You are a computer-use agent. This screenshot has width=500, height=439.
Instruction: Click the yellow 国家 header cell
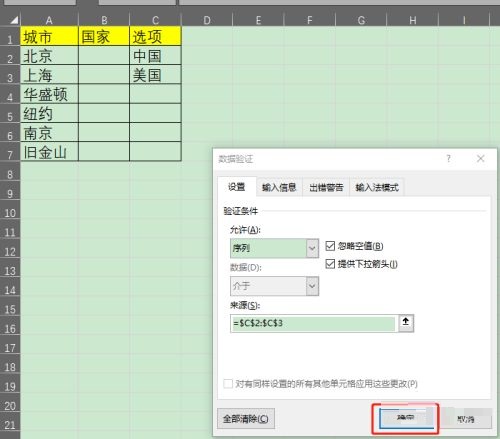(104, 36)
